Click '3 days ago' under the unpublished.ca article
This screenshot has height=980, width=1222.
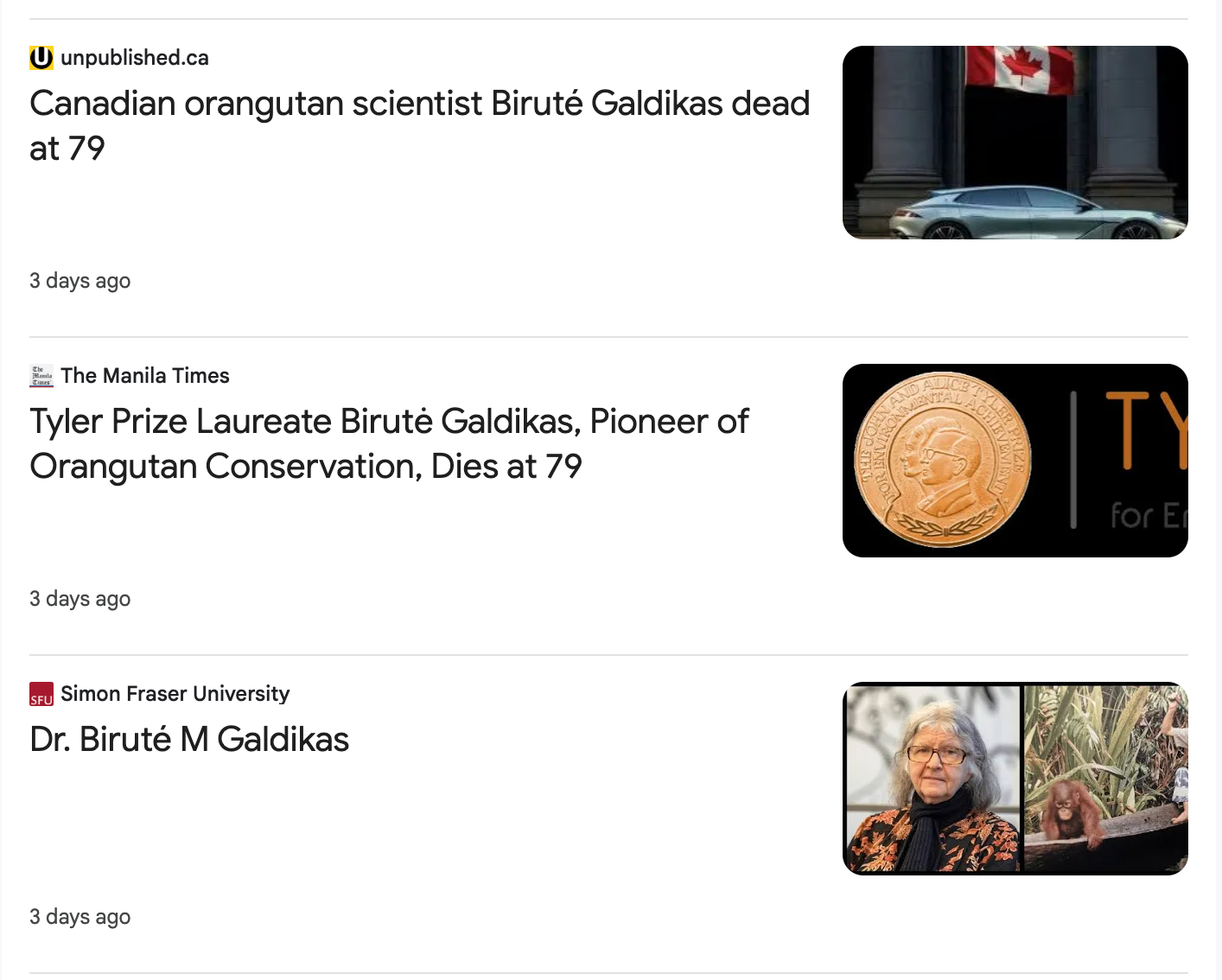(80, 281)
